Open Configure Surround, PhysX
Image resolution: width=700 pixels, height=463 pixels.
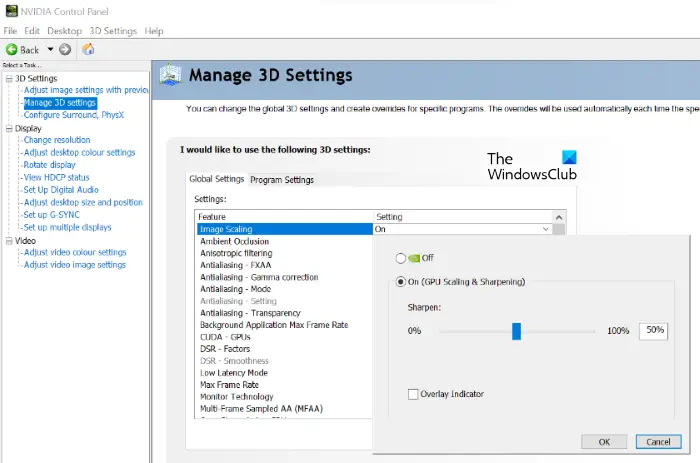coord(74,115)
